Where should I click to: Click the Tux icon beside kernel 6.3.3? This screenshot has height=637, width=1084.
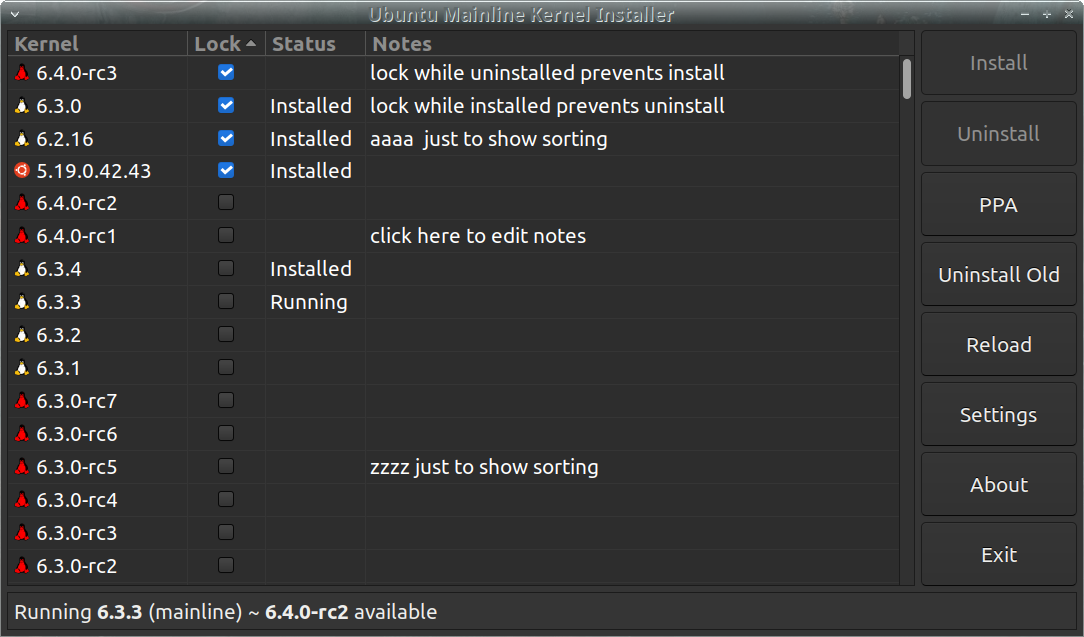[x=22, y=302]
